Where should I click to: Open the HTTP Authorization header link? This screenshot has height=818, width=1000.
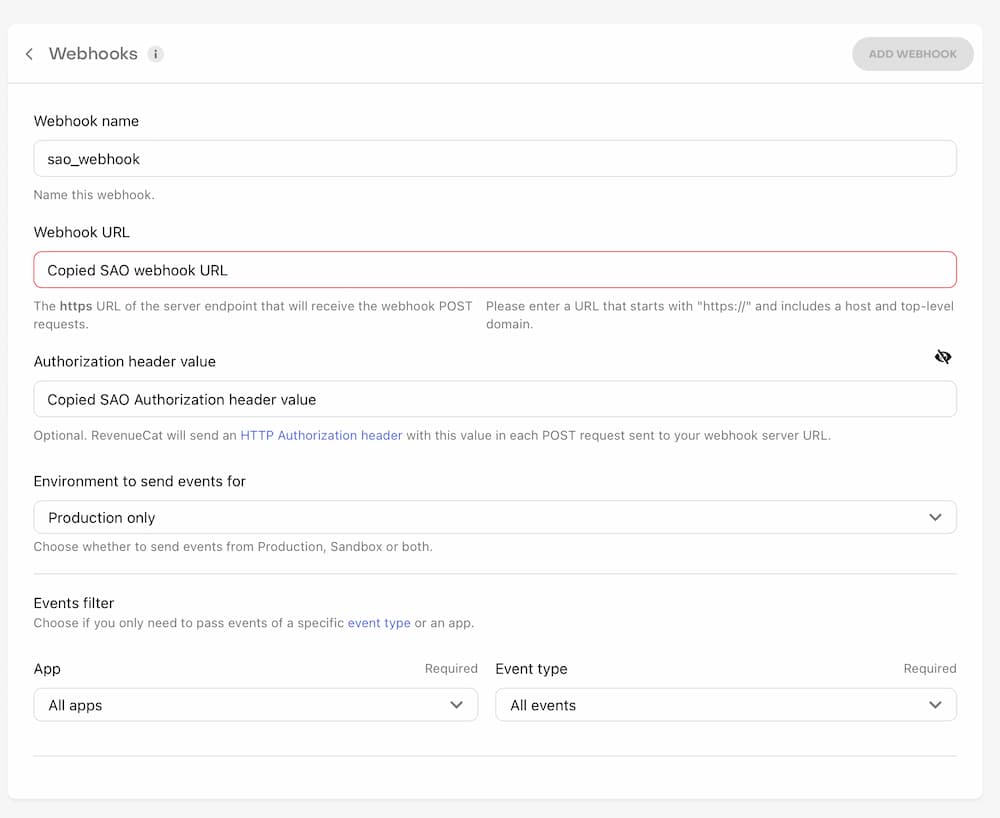(x=321, y=435)
